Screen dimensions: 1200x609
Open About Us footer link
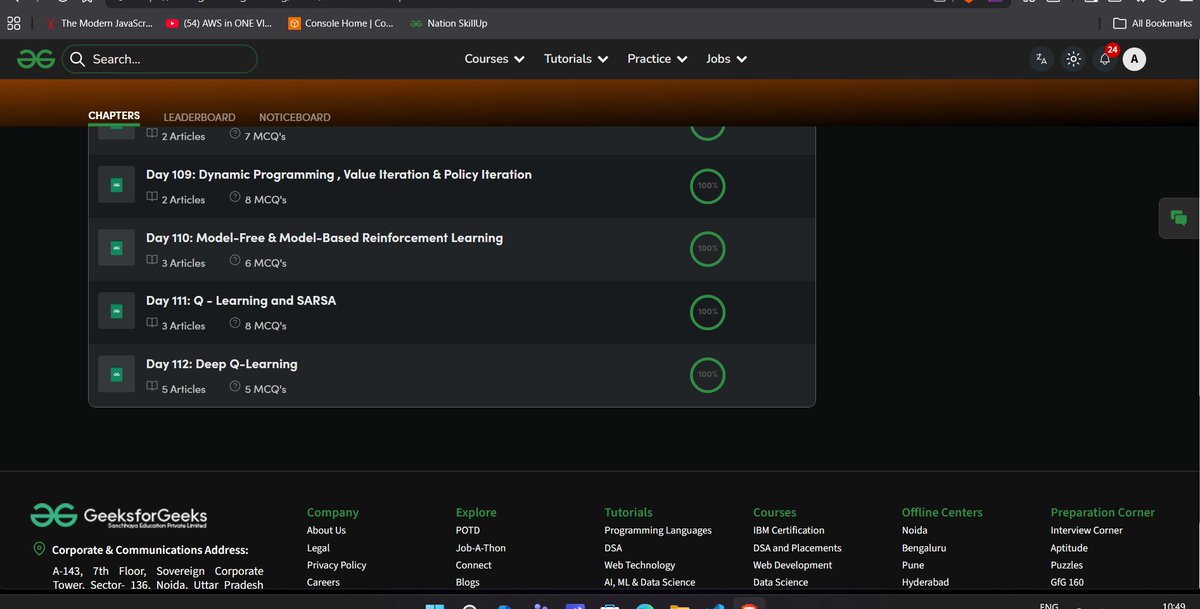(x=326, y=530)
